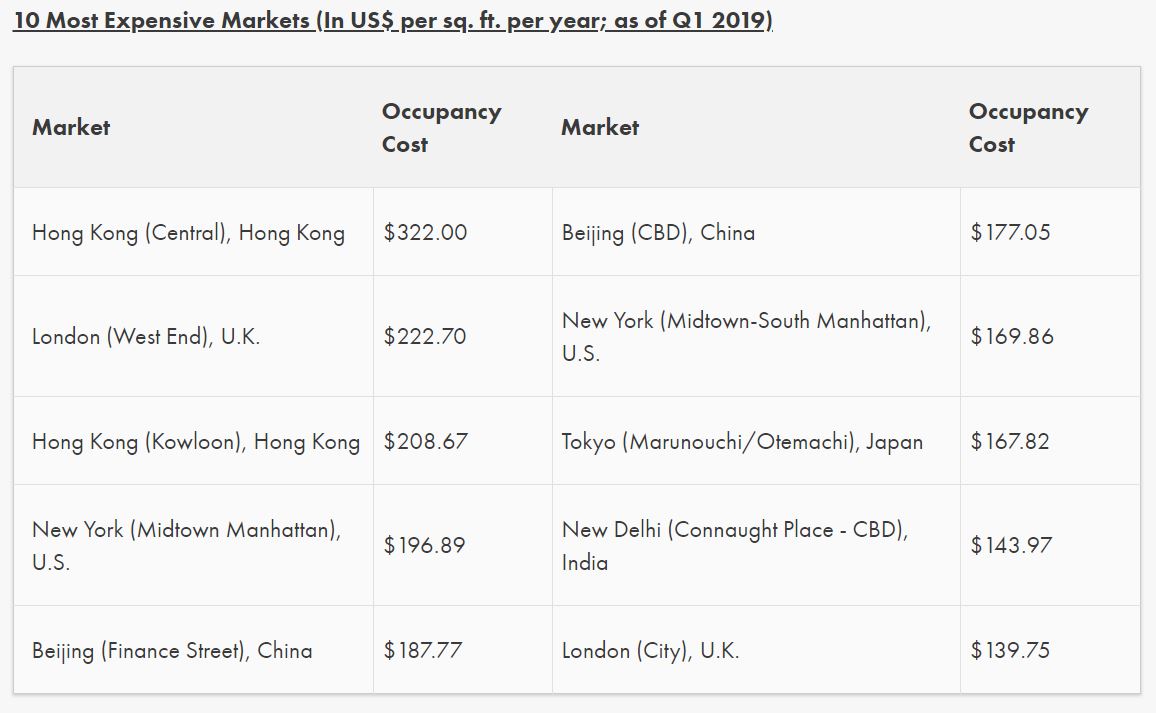
Task: Select the second 'Market' column header
Action: 600,128
